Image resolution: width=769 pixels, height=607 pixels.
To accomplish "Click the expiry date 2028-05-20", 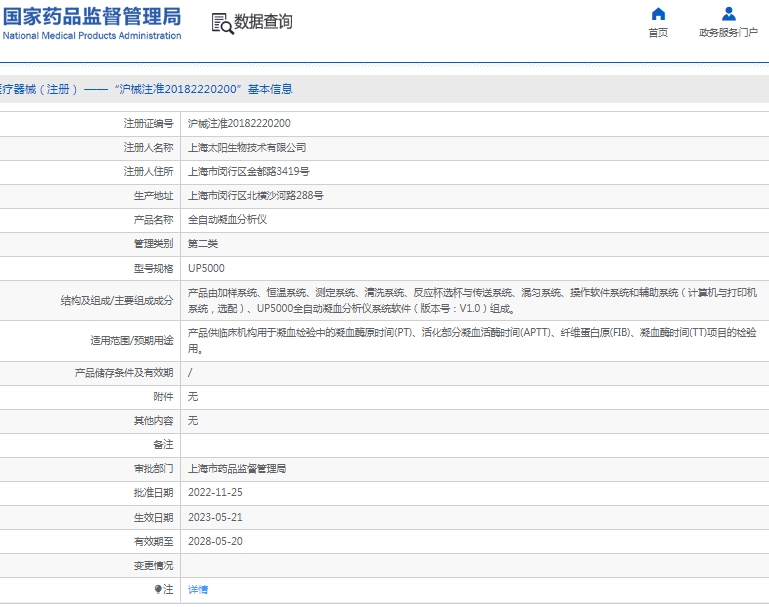I will click(215, 541).
